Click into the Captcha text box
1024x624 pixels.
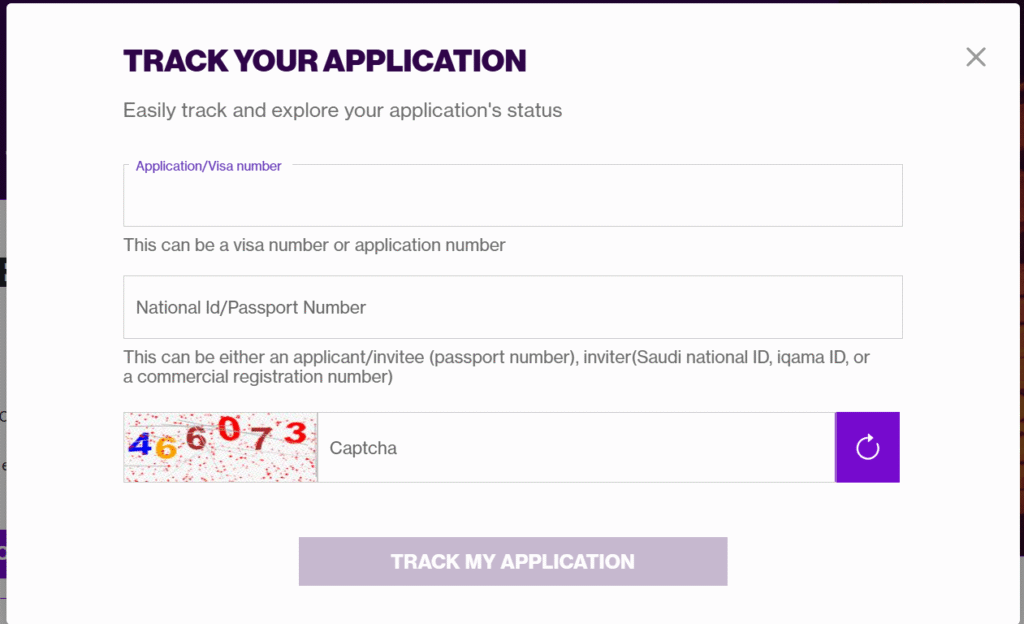575,448
